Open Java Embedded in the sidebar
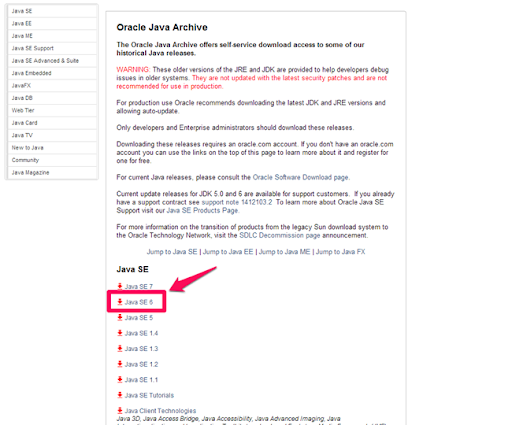This screenshot has width=512, height=425. (52, 73)
